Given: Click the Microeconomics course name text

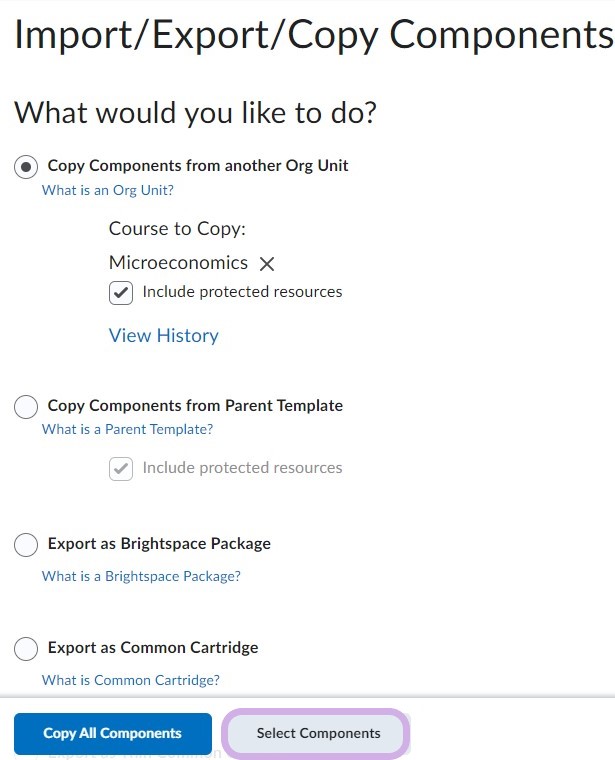Looking at the screenshot, I should (x=178, y=263).
